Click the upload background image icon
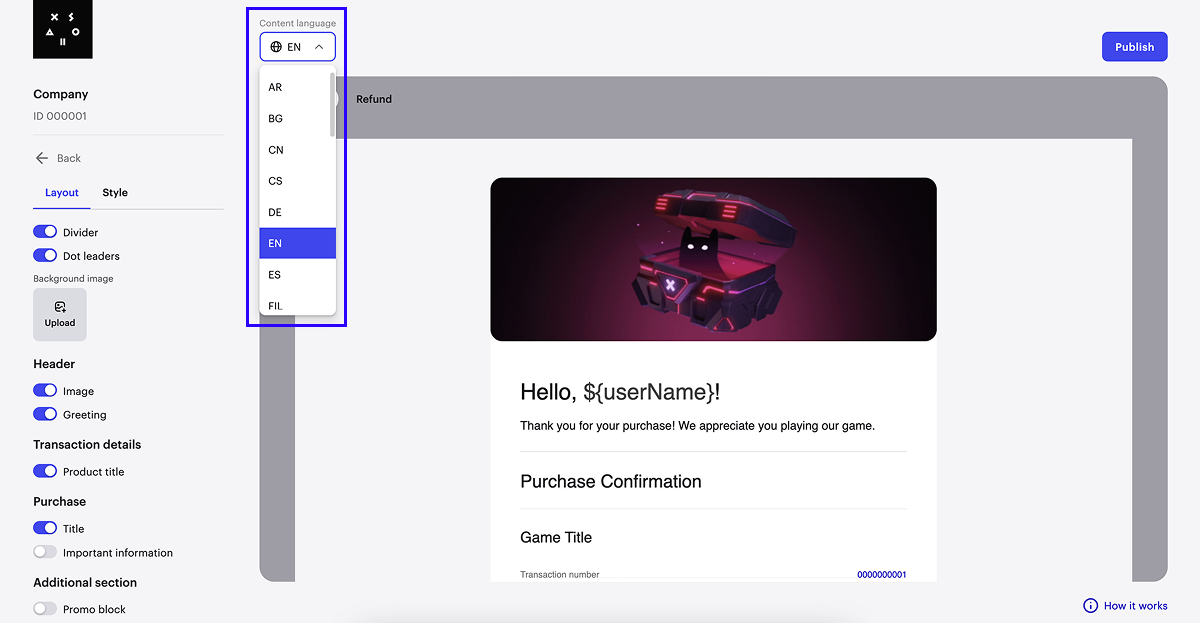Image resolution: width=1200 pixels, height=623 pixels. (x=60, y=308)
